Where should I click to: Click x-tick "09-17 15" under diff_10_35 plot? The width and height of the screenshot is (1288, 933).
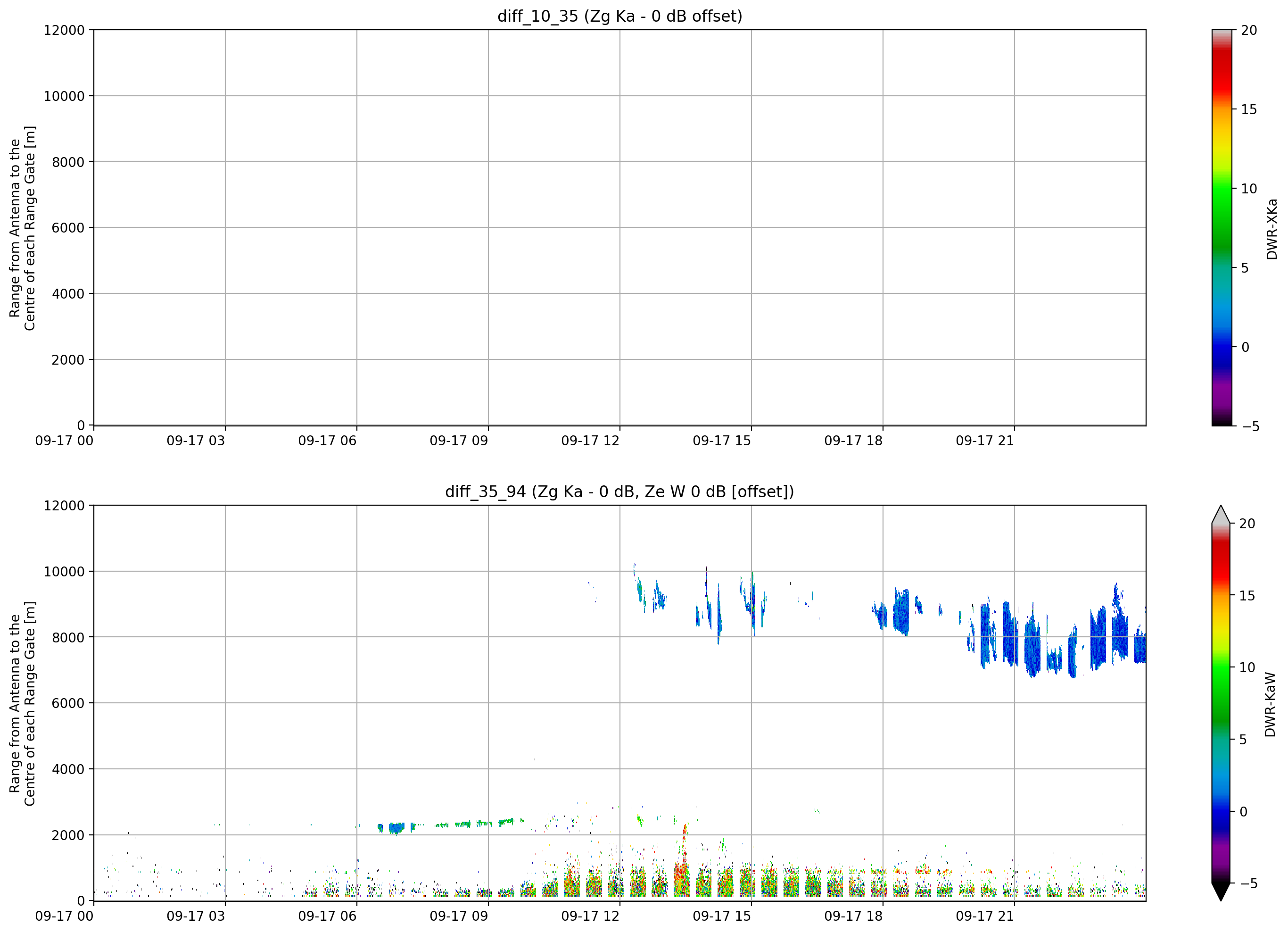722,441
